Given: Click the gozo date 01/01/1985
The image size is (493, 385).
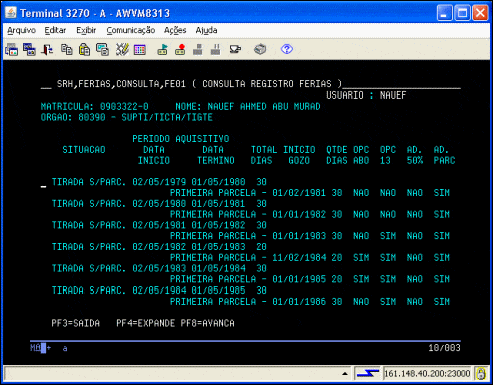Looking at the screenshot, I should tap(299, 279).
